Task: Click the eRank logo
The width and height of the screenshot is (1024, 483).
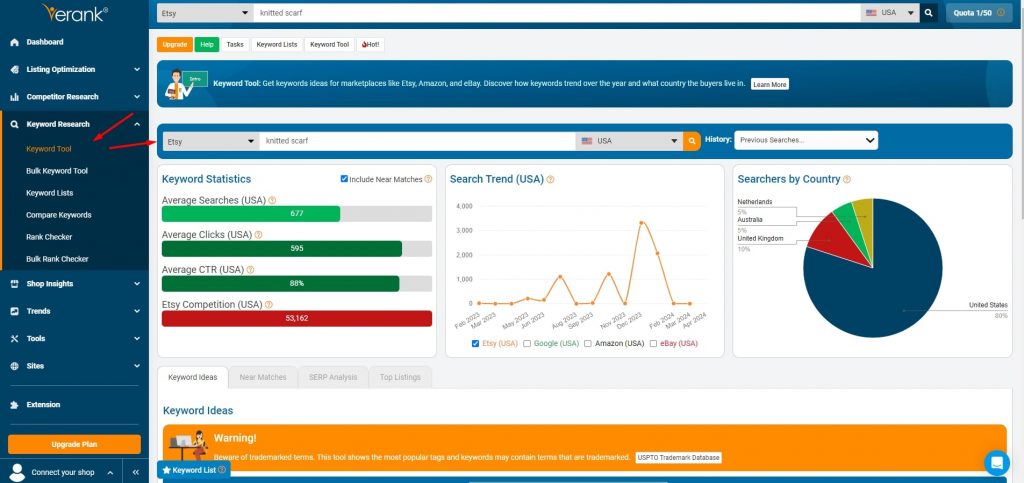Action: click(74, 12)
